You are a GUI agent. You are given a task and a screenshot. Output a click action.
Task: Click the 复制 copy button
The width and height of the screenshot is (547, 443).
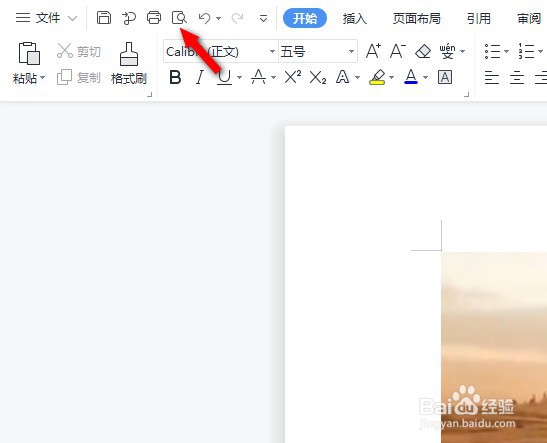tap(79, 77)
